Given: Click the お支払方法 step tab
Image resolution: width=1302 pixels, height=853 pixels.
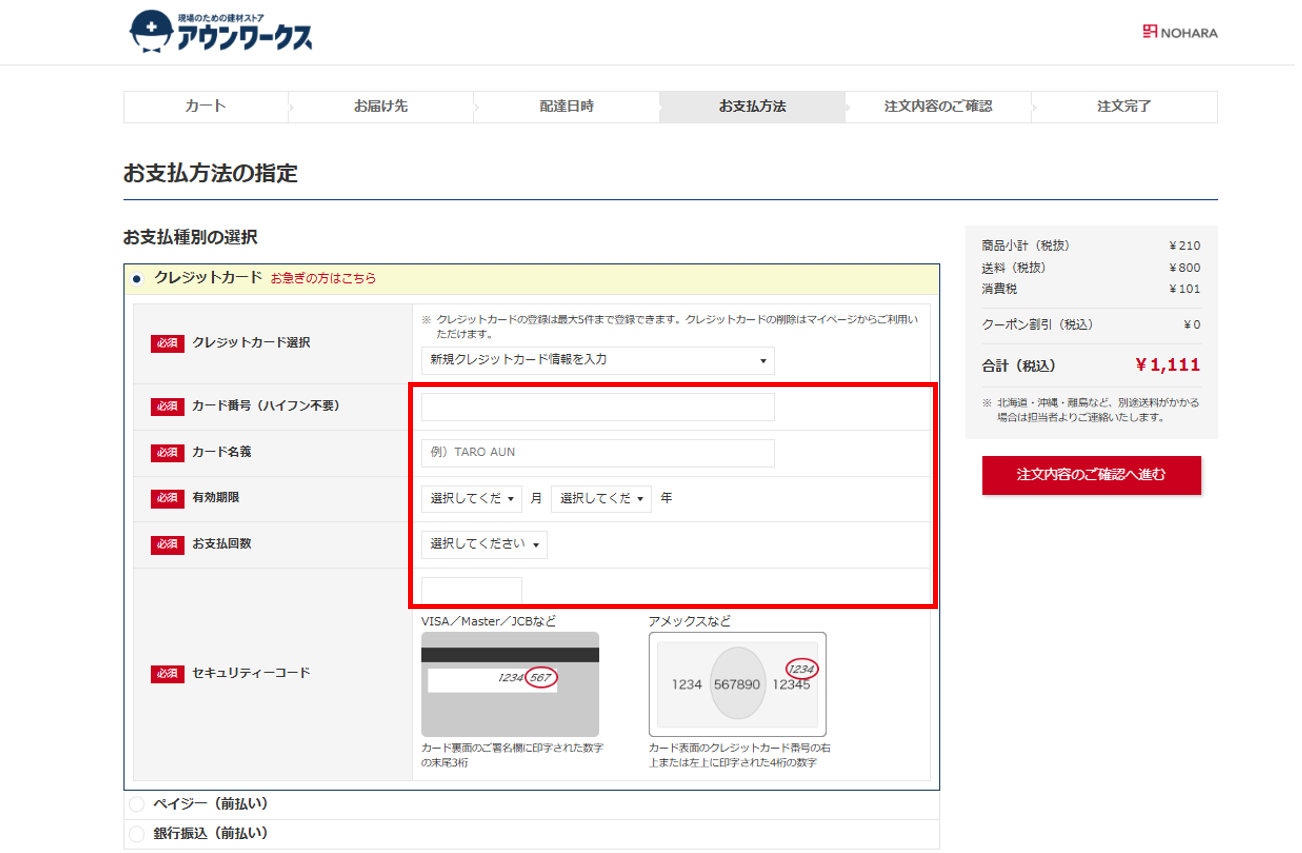Looking at the screenshot, I should [752, 107].
